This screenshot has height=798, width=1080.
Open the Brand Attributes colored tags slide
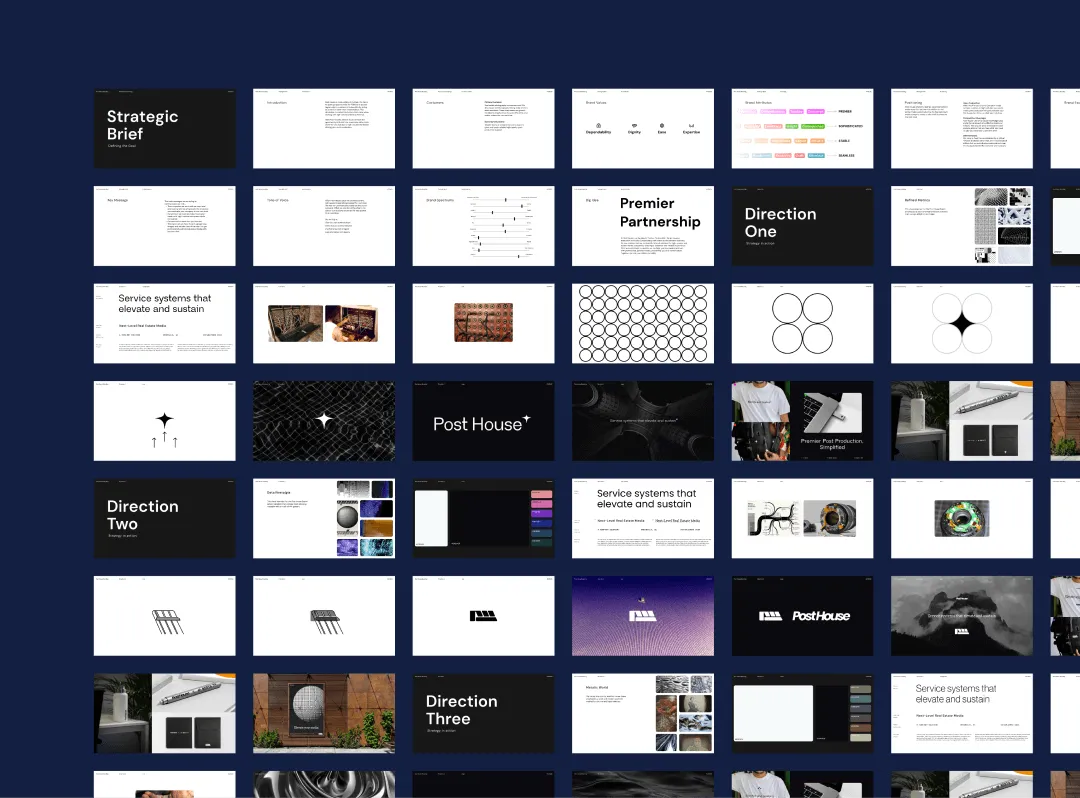[802, 128]
